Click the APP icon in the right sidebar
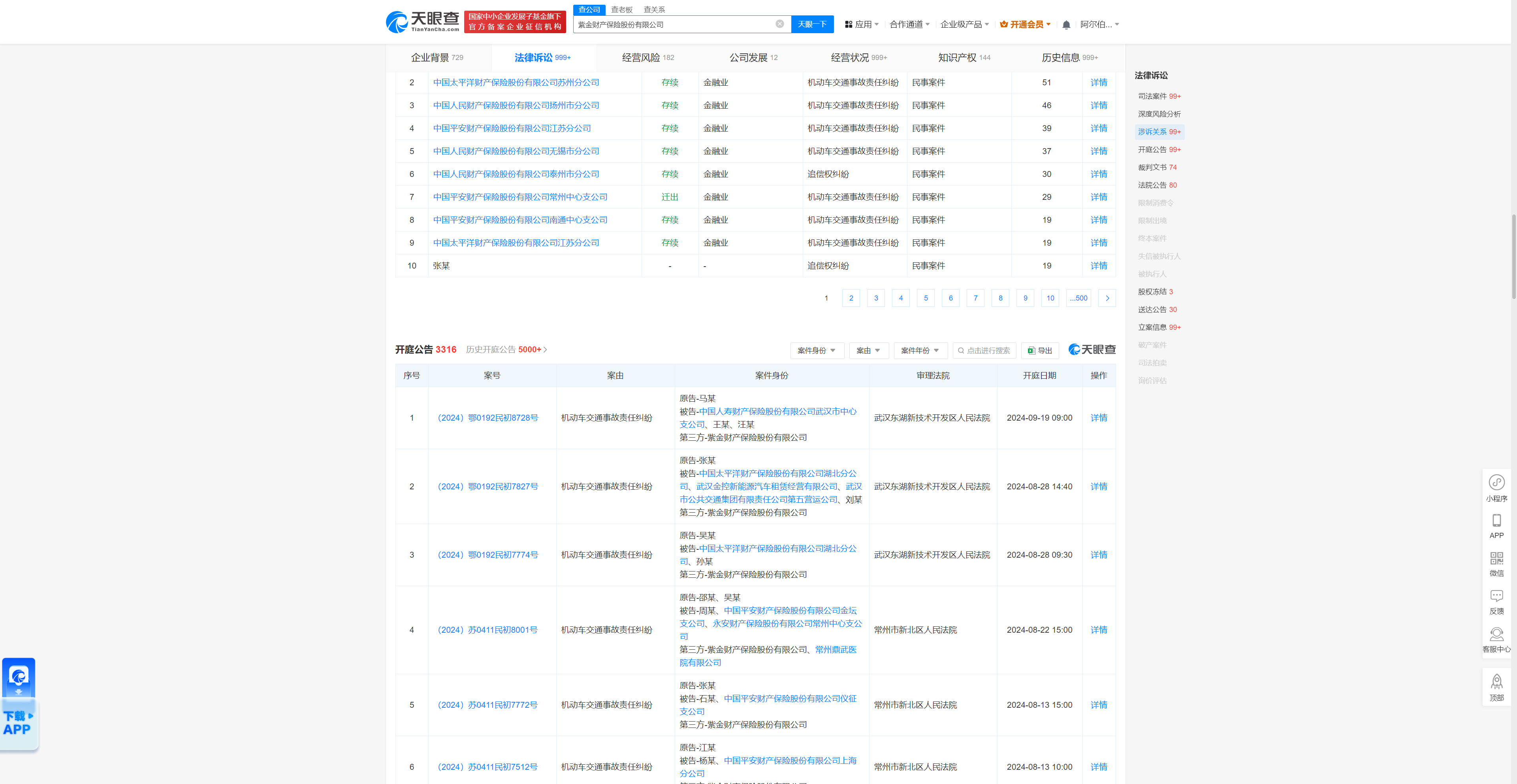 coord(1497,525)
